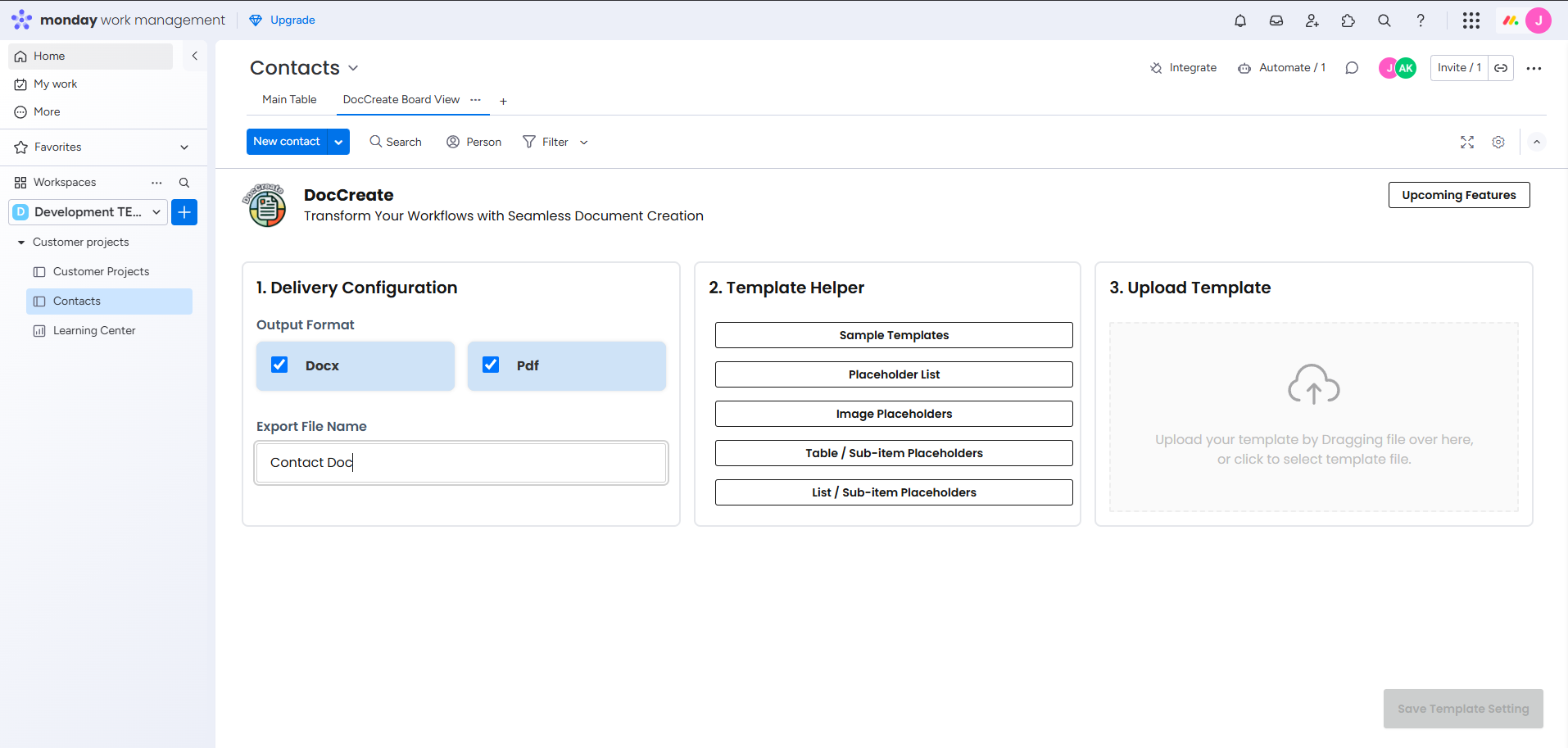
Task: Open the Workspaces more options ellipsis
Action: (156, 183)
